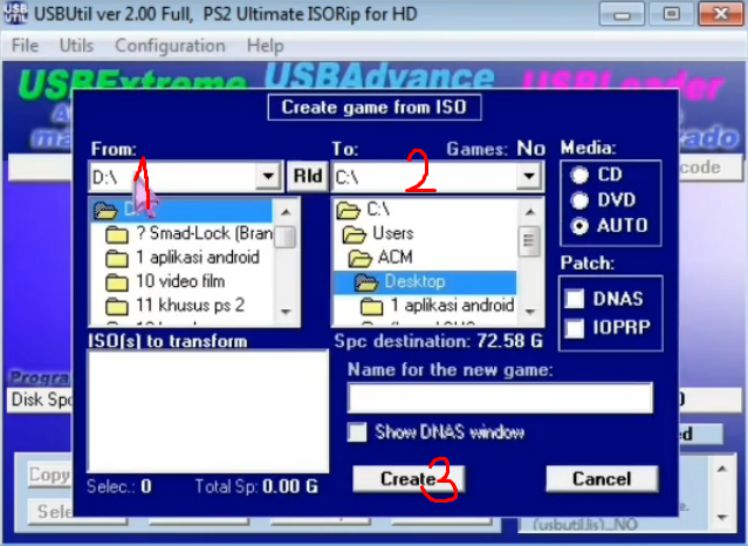Expand the To drive dropdown

529,176
